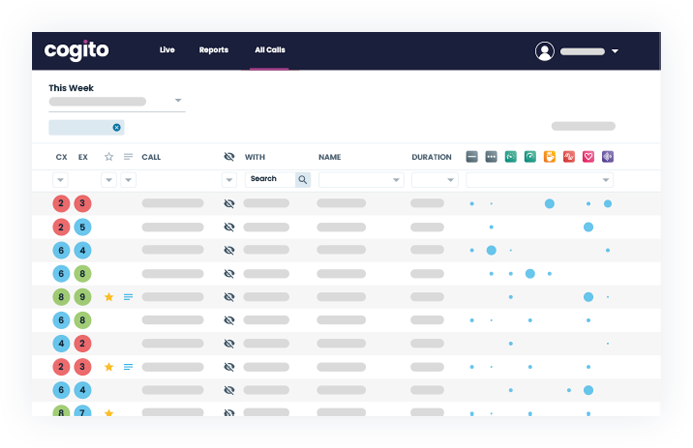Viewport: 693px width, 448px height.
Task: Open notes on the starred CX 2 EX 3 call
Action: (x=128, y=367)
